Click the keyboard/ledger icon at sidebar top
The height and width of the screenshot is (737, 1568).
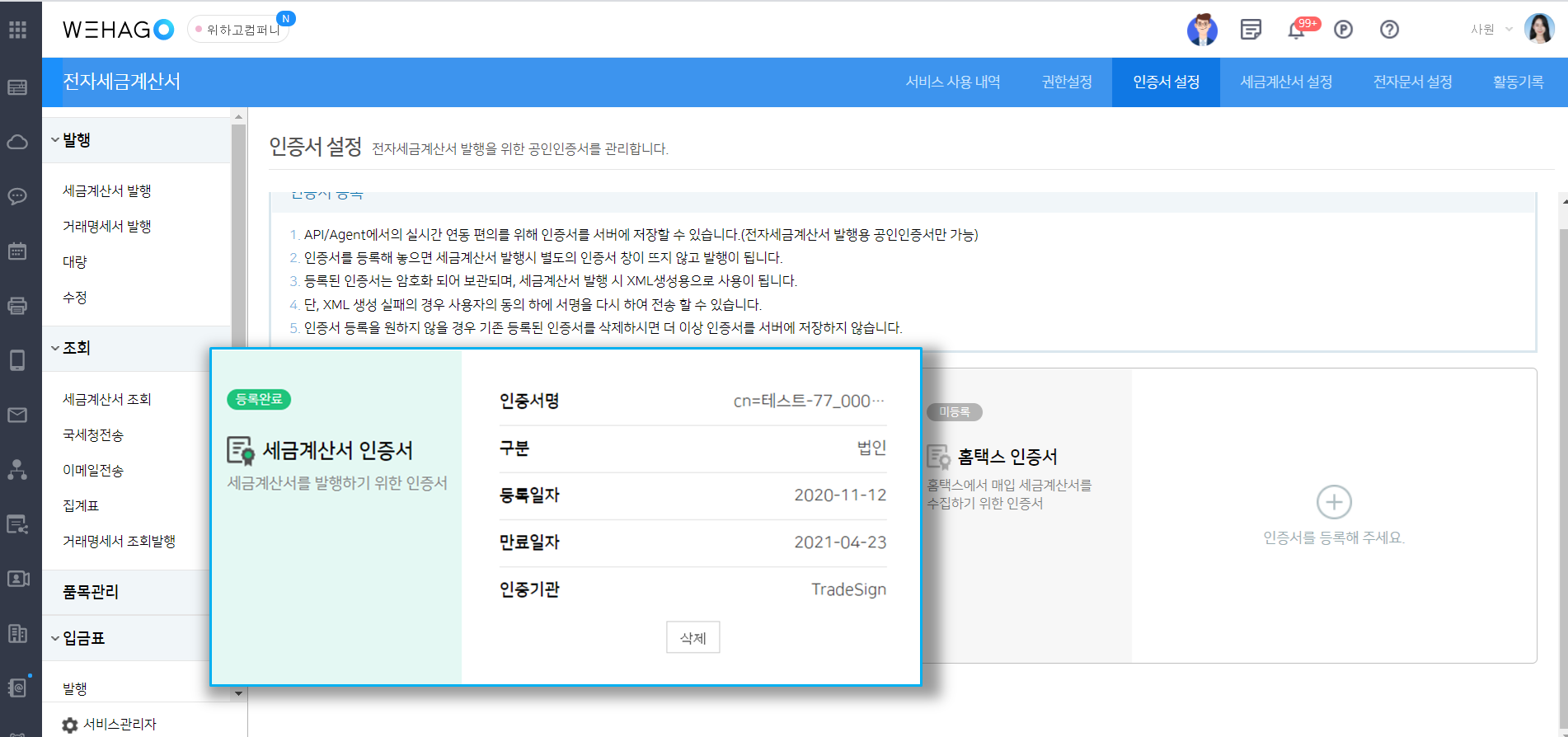click(17, 87)
